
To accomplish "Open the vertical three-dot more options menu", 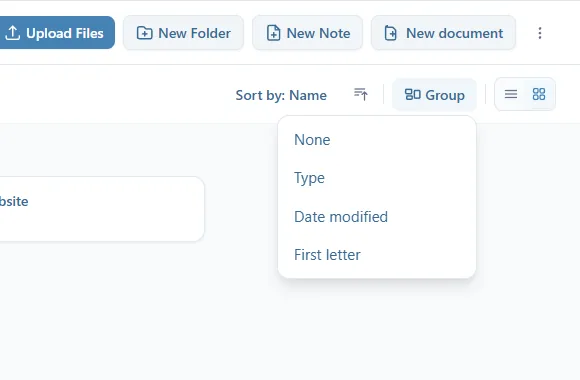I will pyautogui.click(x=540, y=33).
